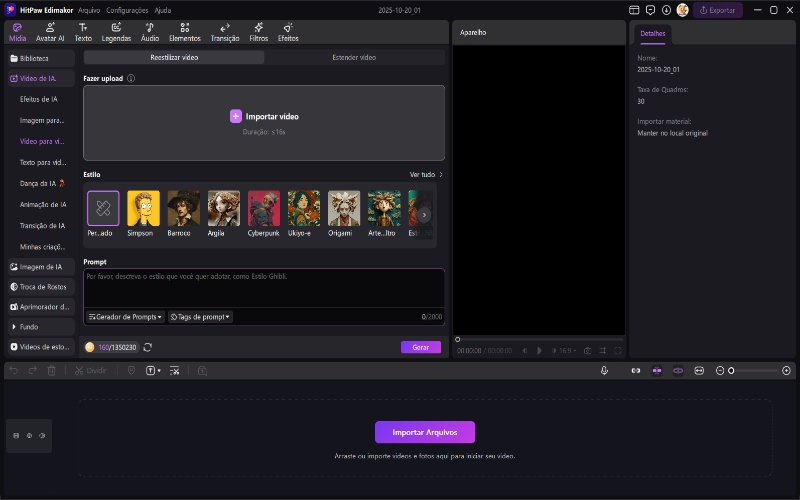Switch to the Estender vídeo mode
Screen dimensions: 800x500
(x=354, y=58)
